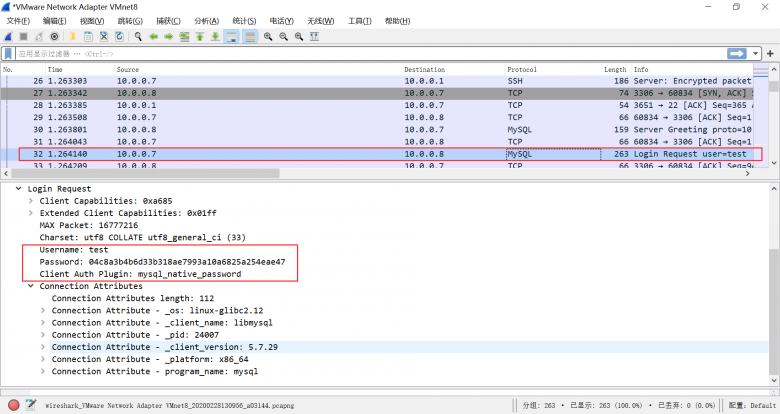Expand the _client_version: 5.7.29 attribute

click(x=43, y=347)
